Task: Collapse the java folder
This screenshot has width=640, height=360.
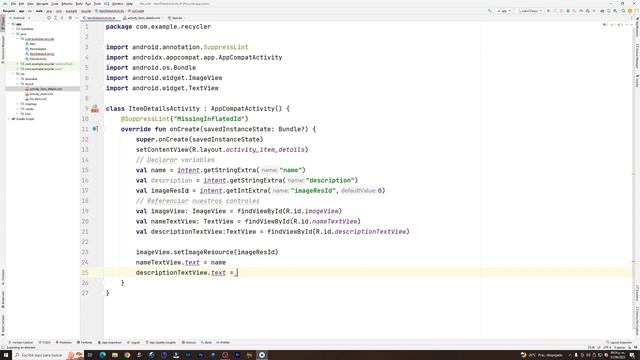Action: click(13, 34)
